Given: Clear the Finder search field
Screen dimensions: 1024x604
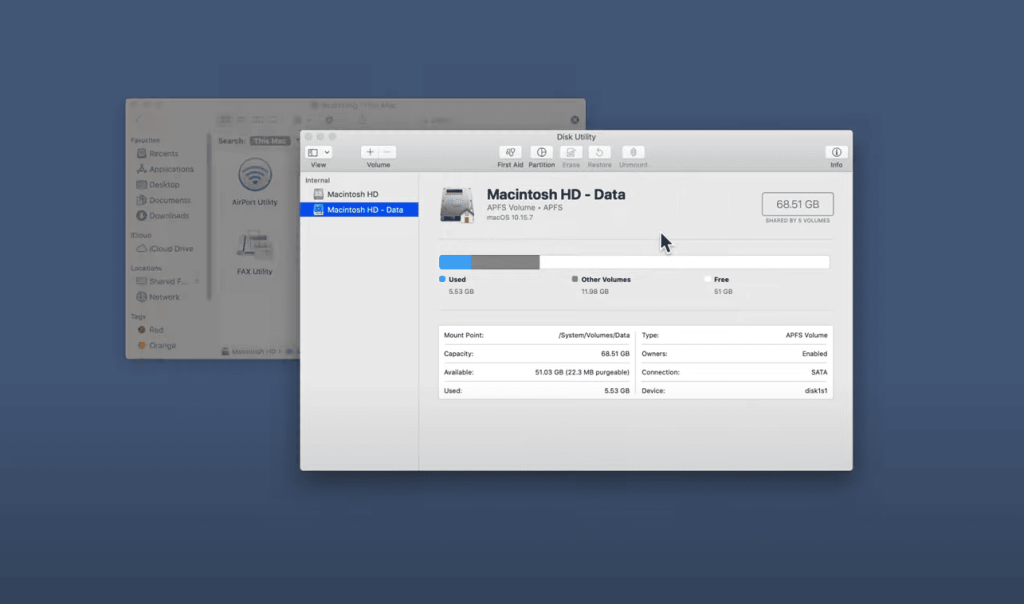Looking at the screenshot, I should (x=575, y=120).
